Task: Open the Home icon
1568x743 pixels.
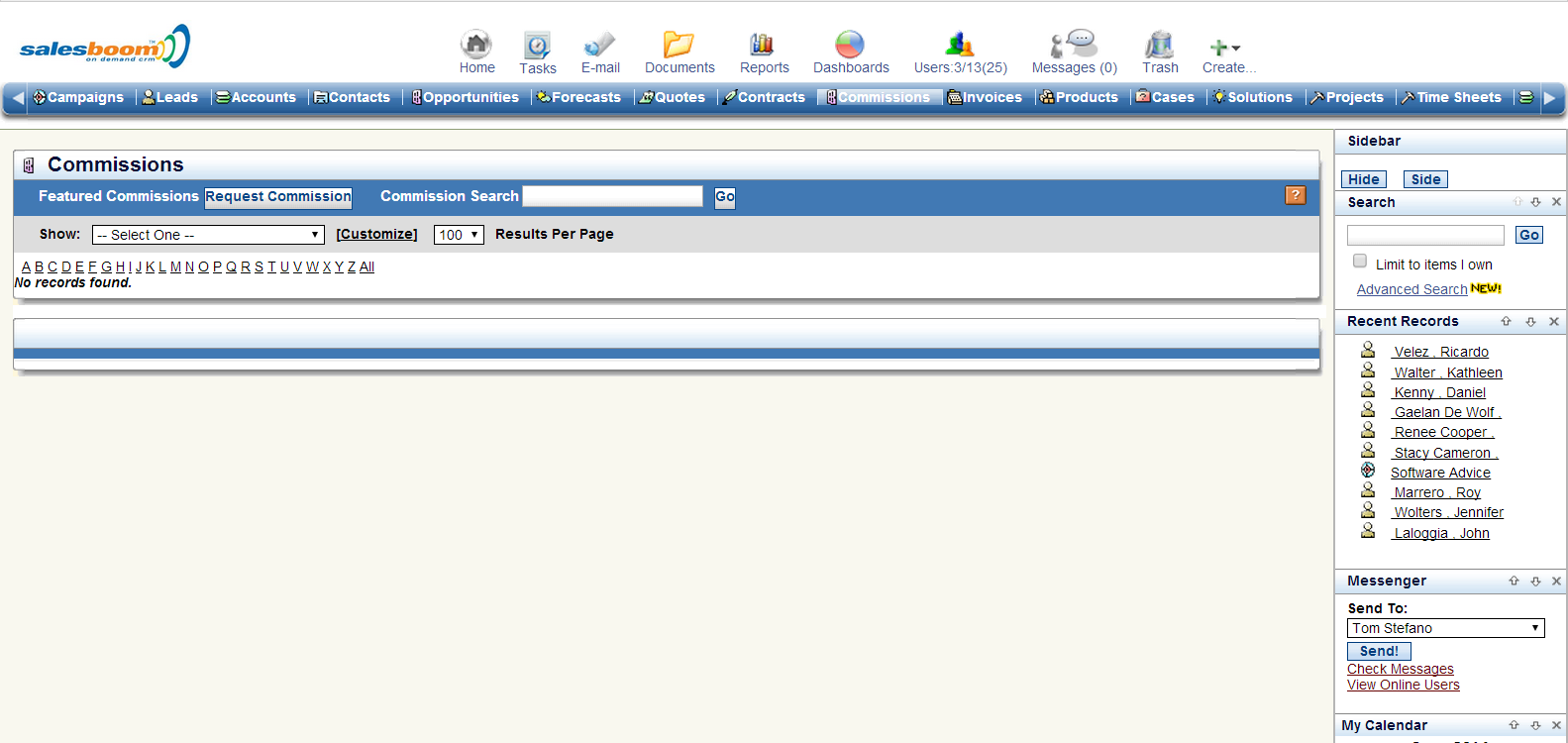Action: 476,44
